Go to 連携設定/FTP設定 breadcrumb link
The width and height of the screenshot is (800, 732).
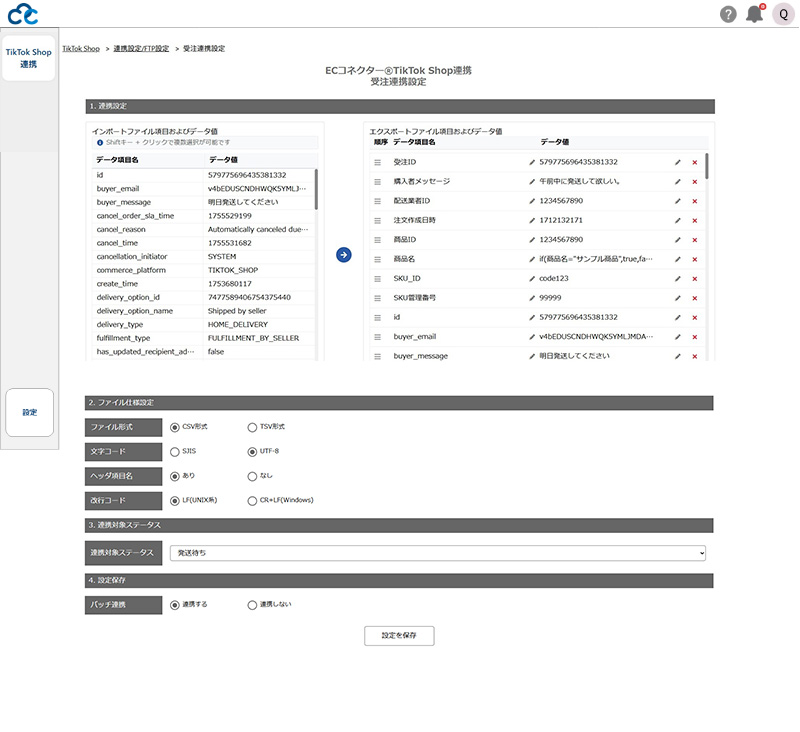pyautogui.click(x=141, y=48)
